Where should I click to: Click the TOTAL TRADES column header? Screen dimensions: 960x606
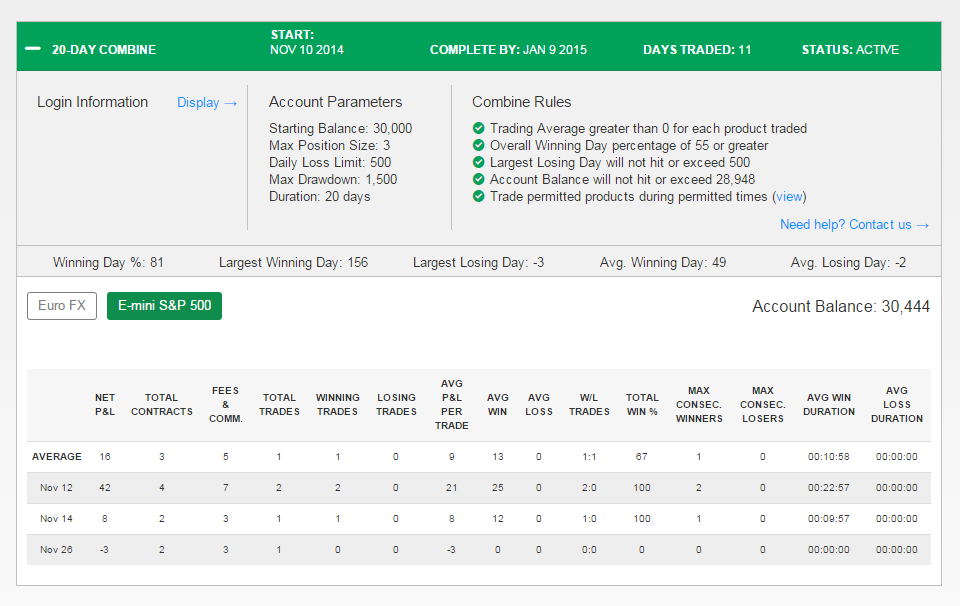[x=279, y=405]
